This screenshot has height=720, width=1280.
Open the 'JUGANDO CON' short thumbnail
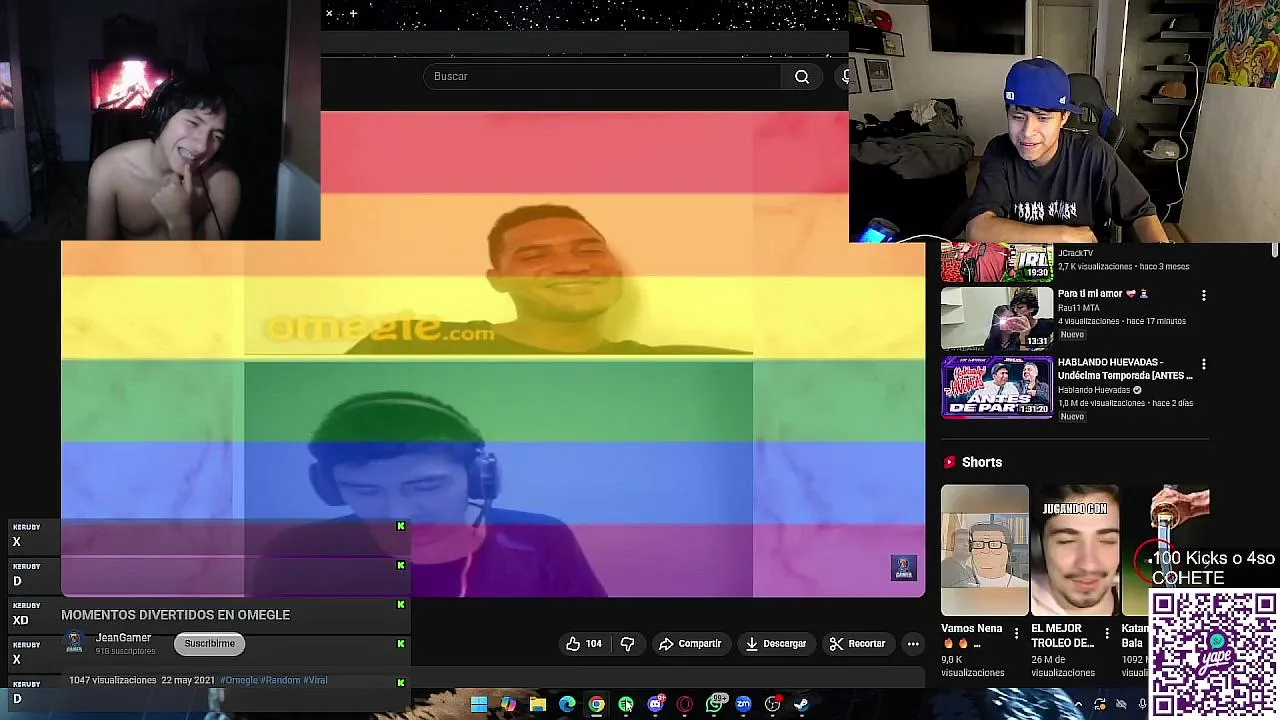click(x=1075, y=550)
